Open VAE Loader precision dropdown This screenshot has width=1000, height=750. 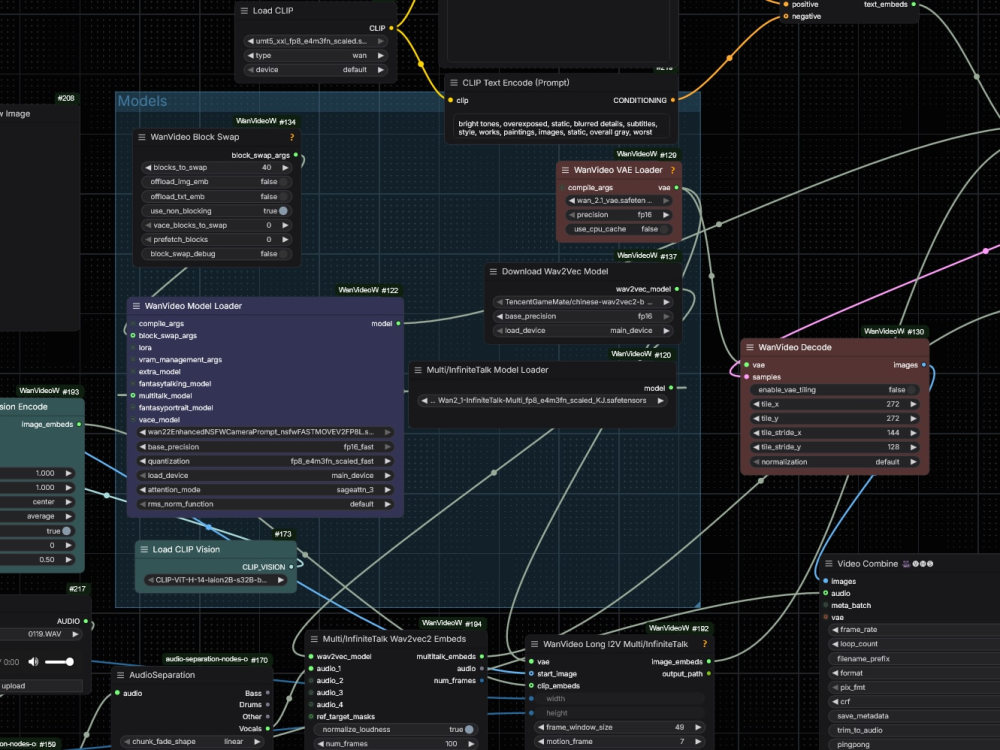click(x=618, y=215)
